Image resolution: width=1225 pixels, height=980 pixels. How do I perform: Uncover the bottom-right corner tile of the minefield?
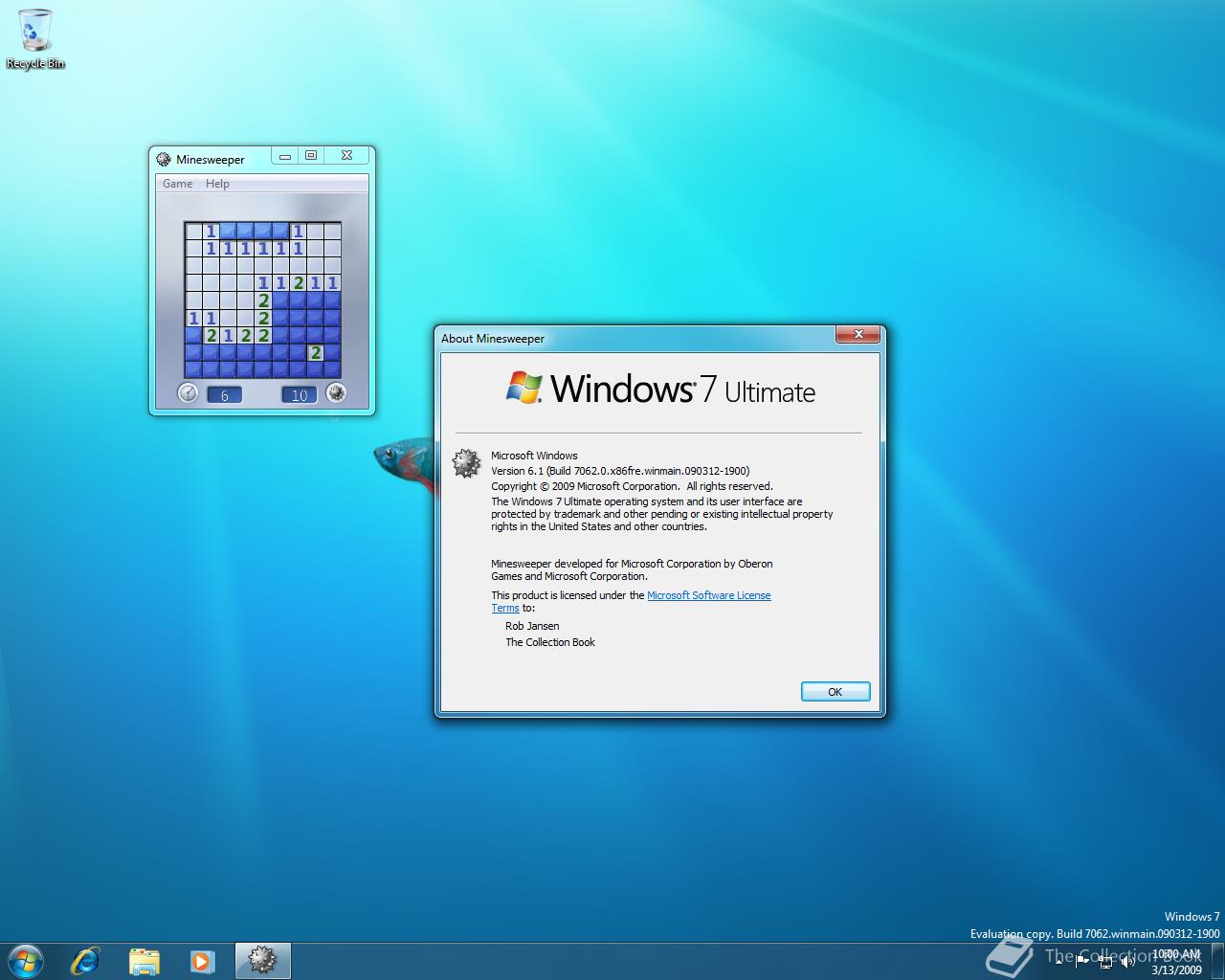333,370
